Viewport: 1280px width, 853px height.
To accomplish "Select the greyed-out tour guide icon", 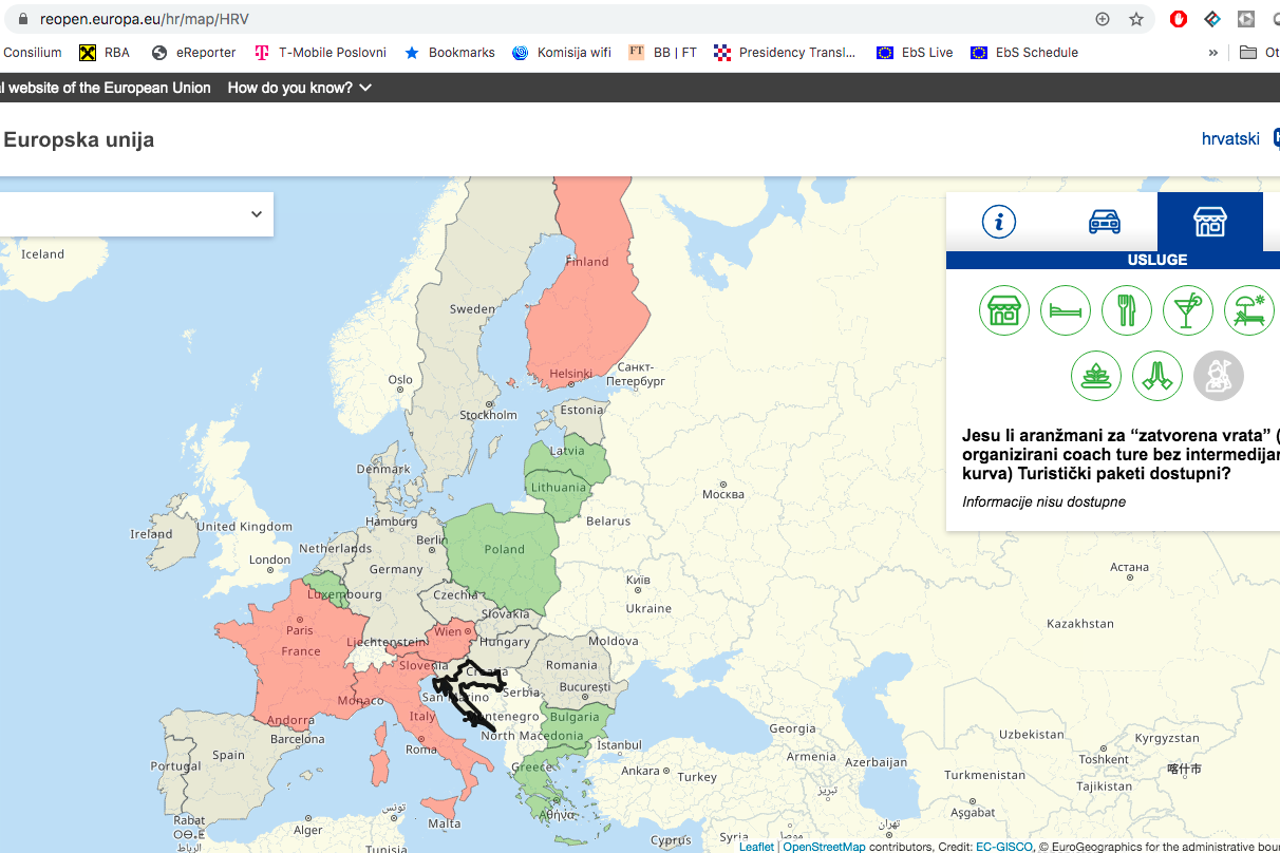I will pos(1218,376).
